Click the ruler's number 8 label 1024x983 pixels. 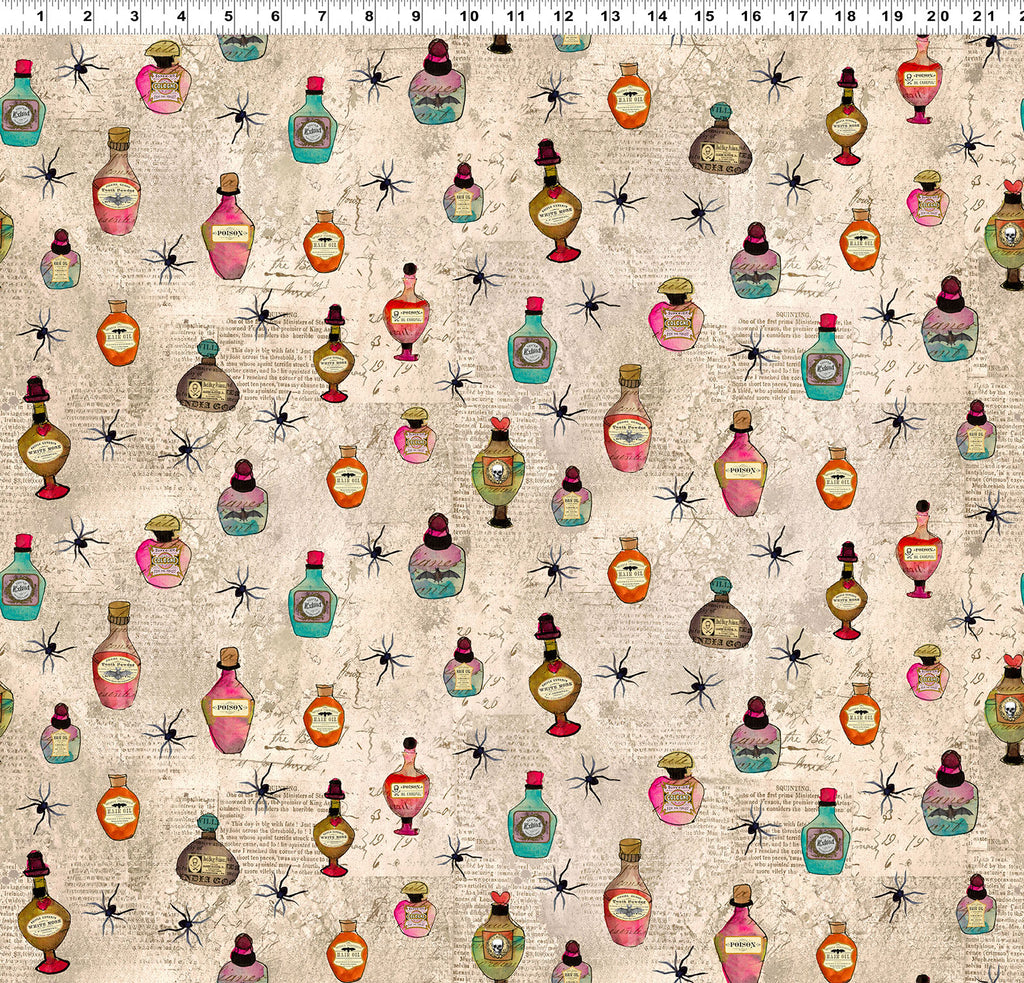tap(369, 16)
